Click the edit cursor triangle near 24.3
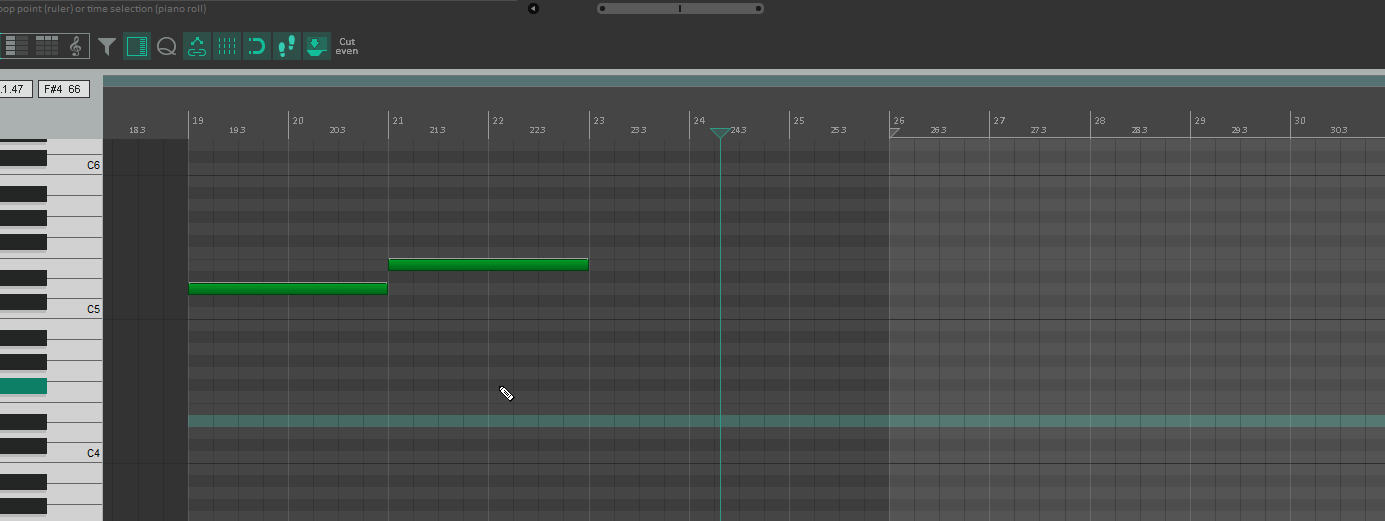The height and width of the screenshot is (521, 1385). [x=720, y=133]
